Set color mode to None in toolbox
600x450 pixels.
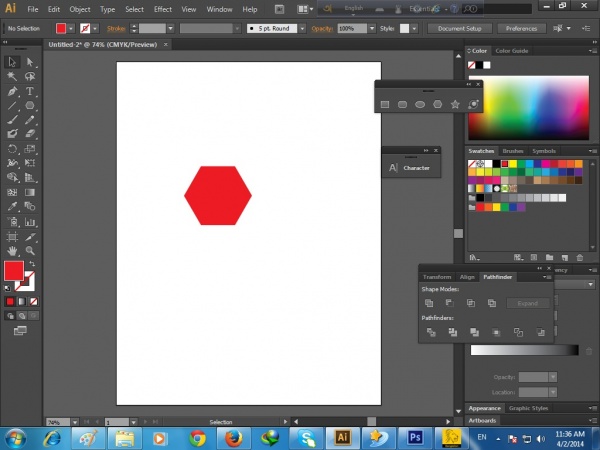[32, 300]
